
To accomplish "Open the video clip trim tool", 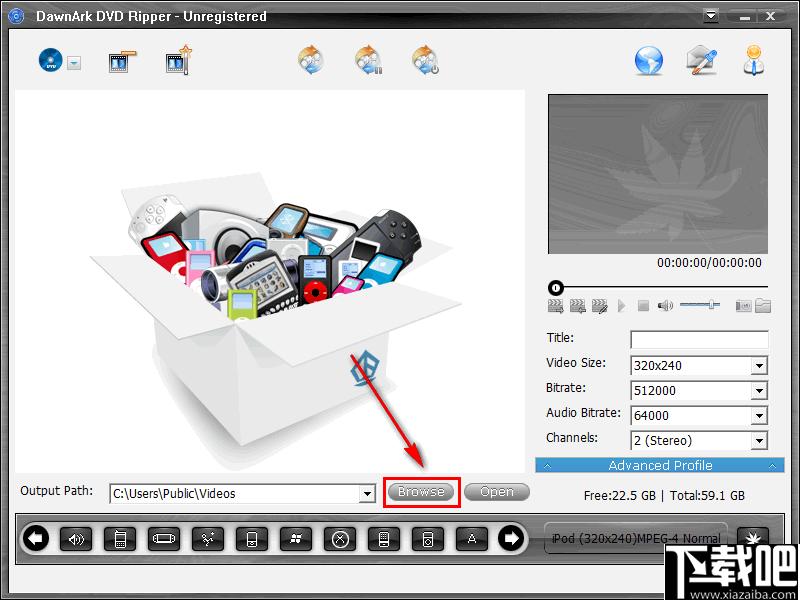I will 122,62.
